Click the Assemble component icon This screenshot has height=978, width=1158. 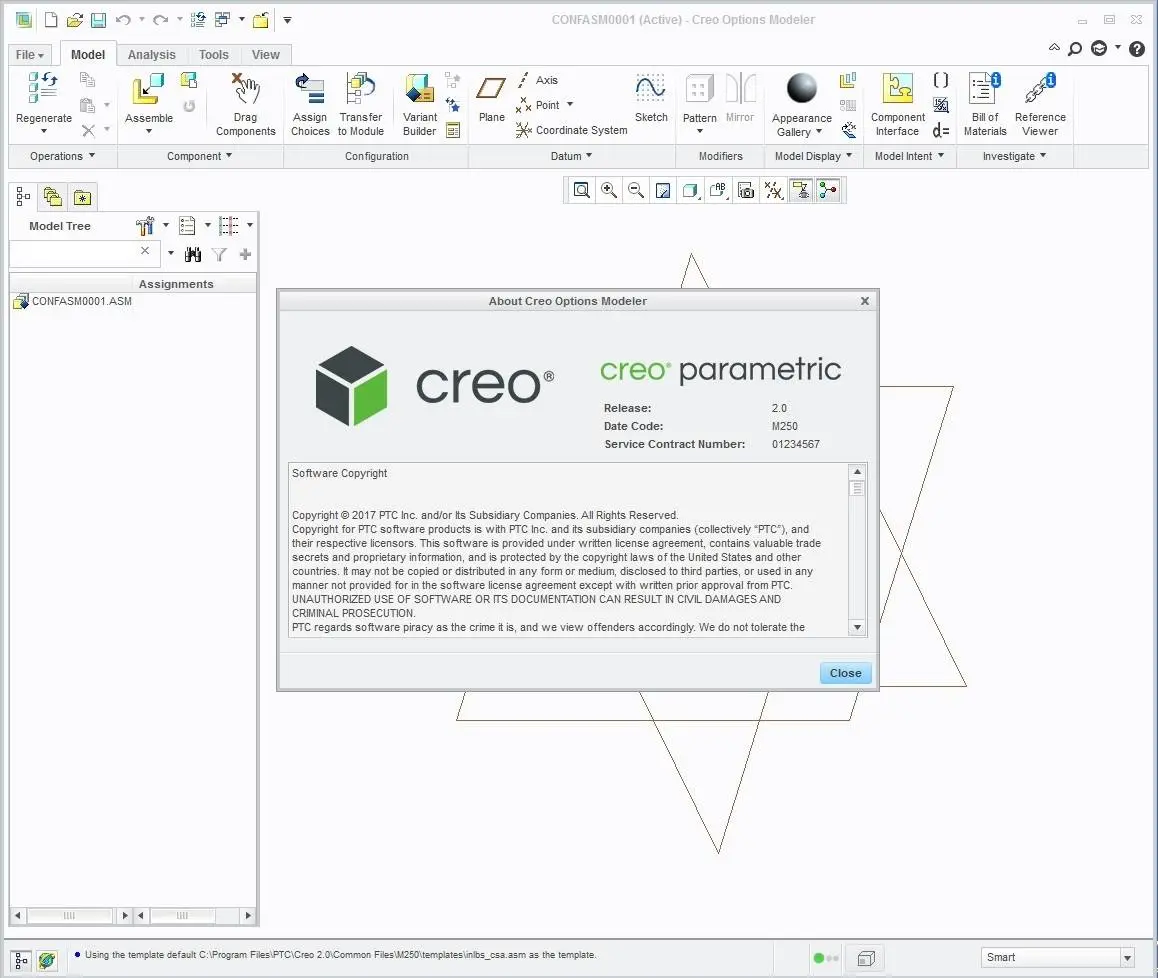pos(148,89)
